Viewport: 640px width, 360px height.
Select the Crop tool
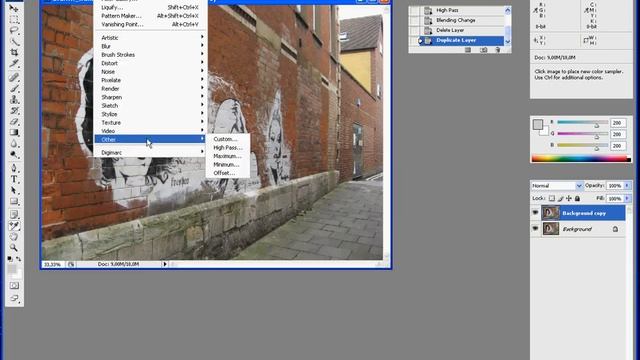(x=14, y=52)
